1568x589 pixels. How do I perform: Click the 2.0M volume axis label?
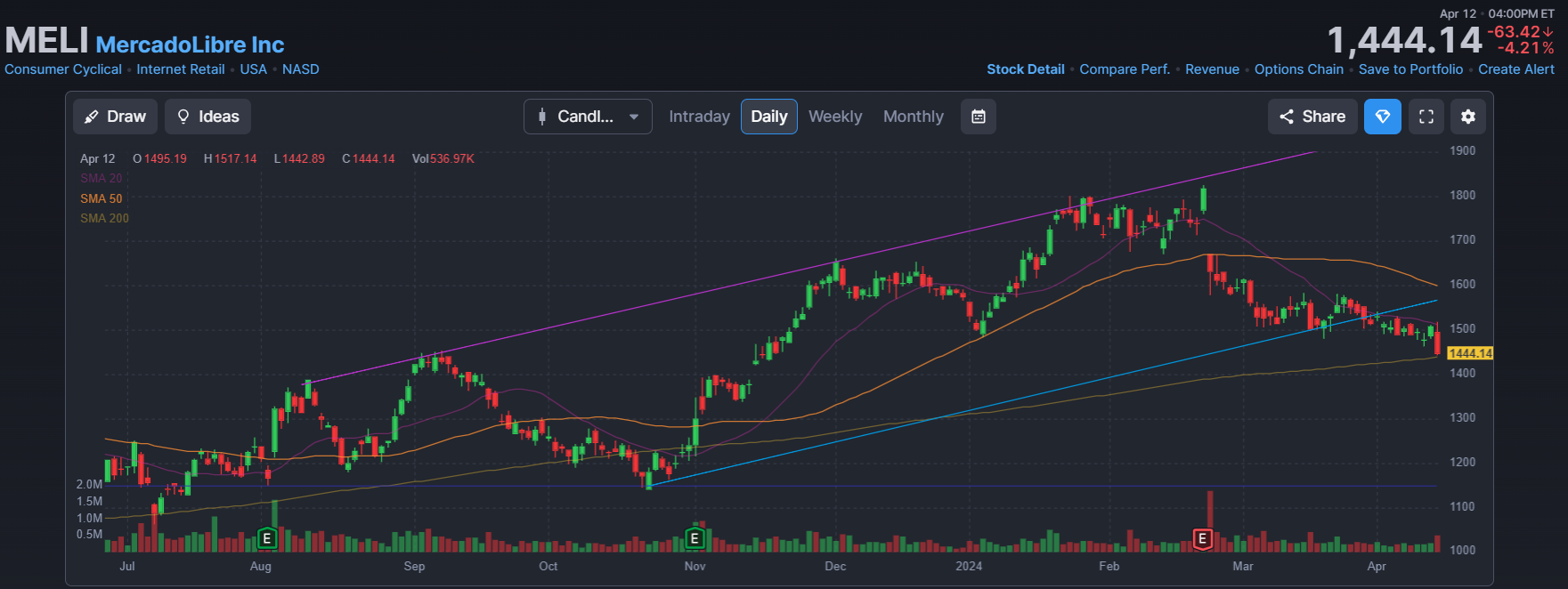click(x=89, y=485)
